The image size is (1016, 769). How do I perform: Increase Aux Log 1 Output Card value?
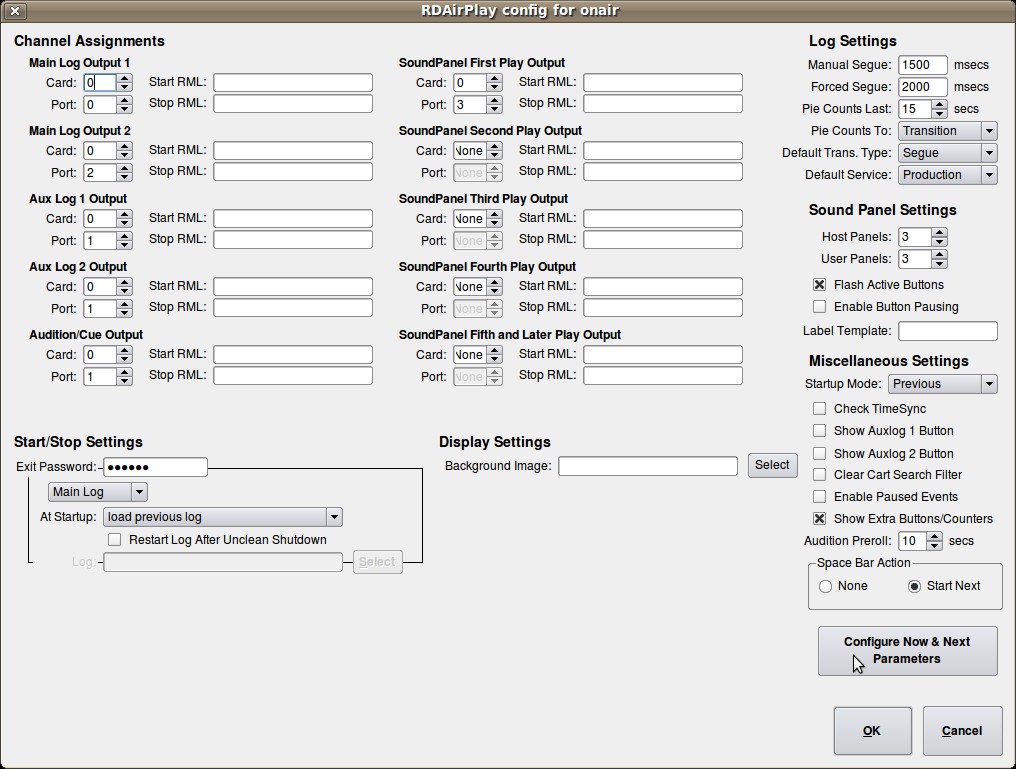click(124, 214)
